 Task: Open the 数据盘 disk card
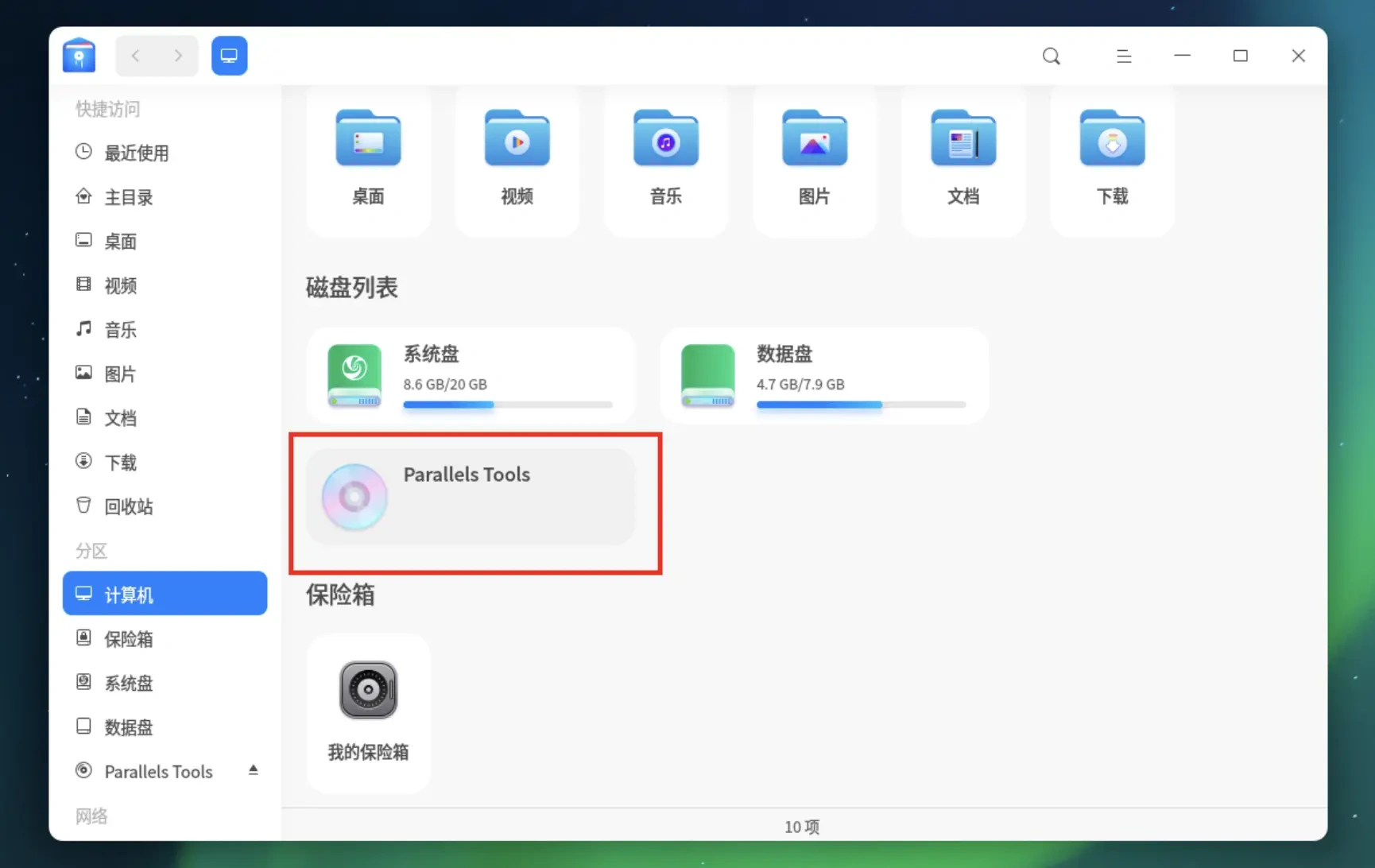824,376
